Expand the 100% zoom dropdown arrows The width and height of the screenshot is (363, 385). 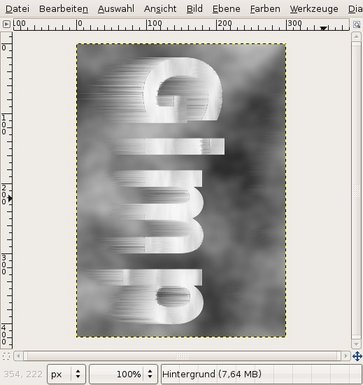150,374
